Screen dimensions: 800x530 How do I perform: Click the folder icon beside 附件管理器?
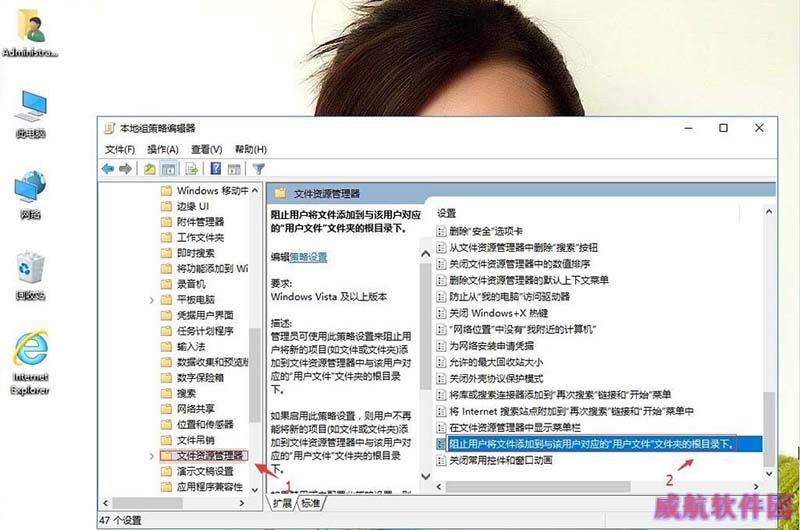pos(166,222)
